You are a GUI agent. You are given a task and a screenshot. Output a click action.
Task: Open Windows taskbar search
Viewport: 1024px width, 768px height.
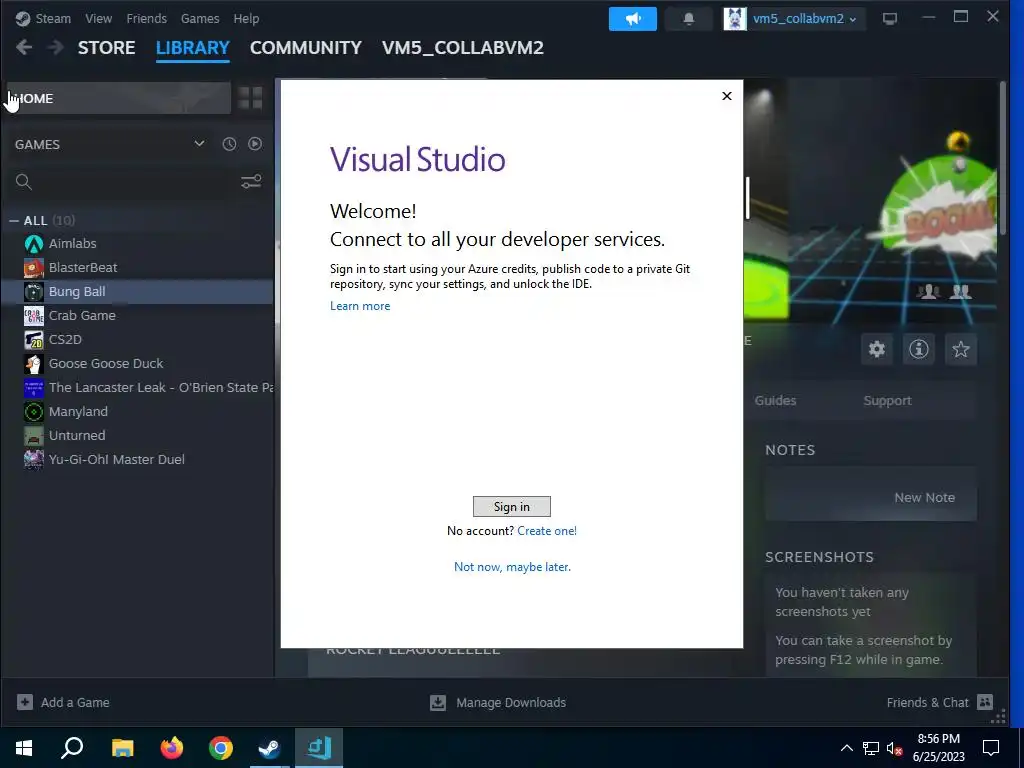click(x=72, y=747)
